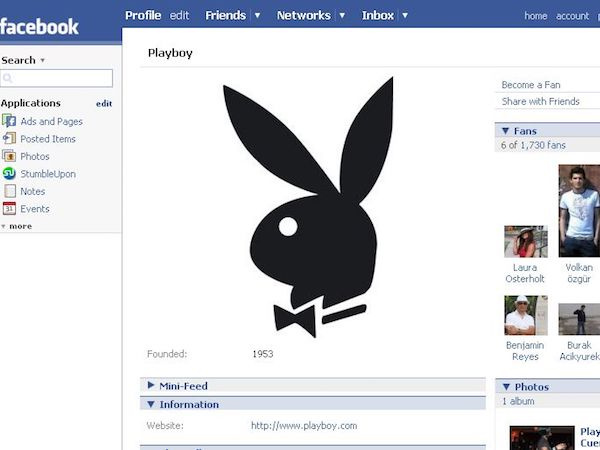Click the Volkan özgür name link
This screenshot has height=450, width=600.
[579, 273]
